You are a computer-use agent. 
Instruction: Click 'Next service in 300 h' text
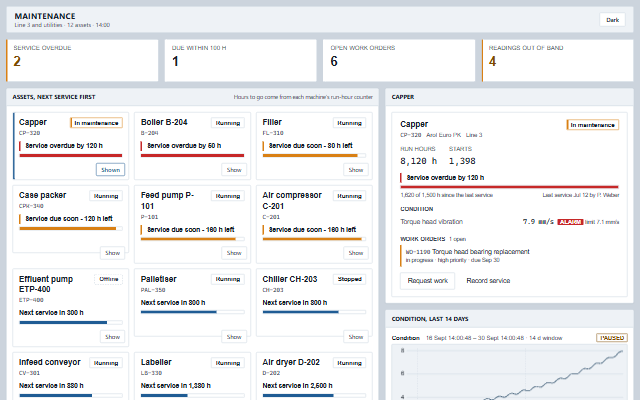[51, 313]
